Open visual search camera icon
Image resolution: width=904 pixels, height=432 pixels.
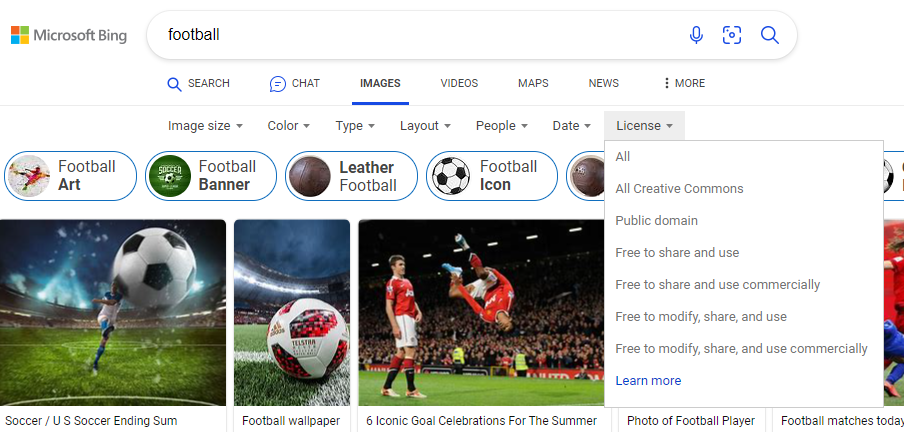[732, 35]
